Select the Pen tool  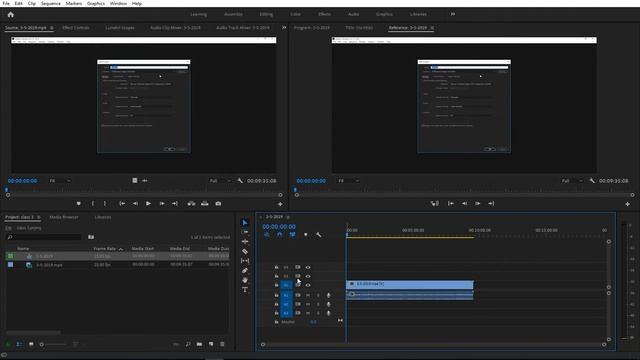coord(245,271)
